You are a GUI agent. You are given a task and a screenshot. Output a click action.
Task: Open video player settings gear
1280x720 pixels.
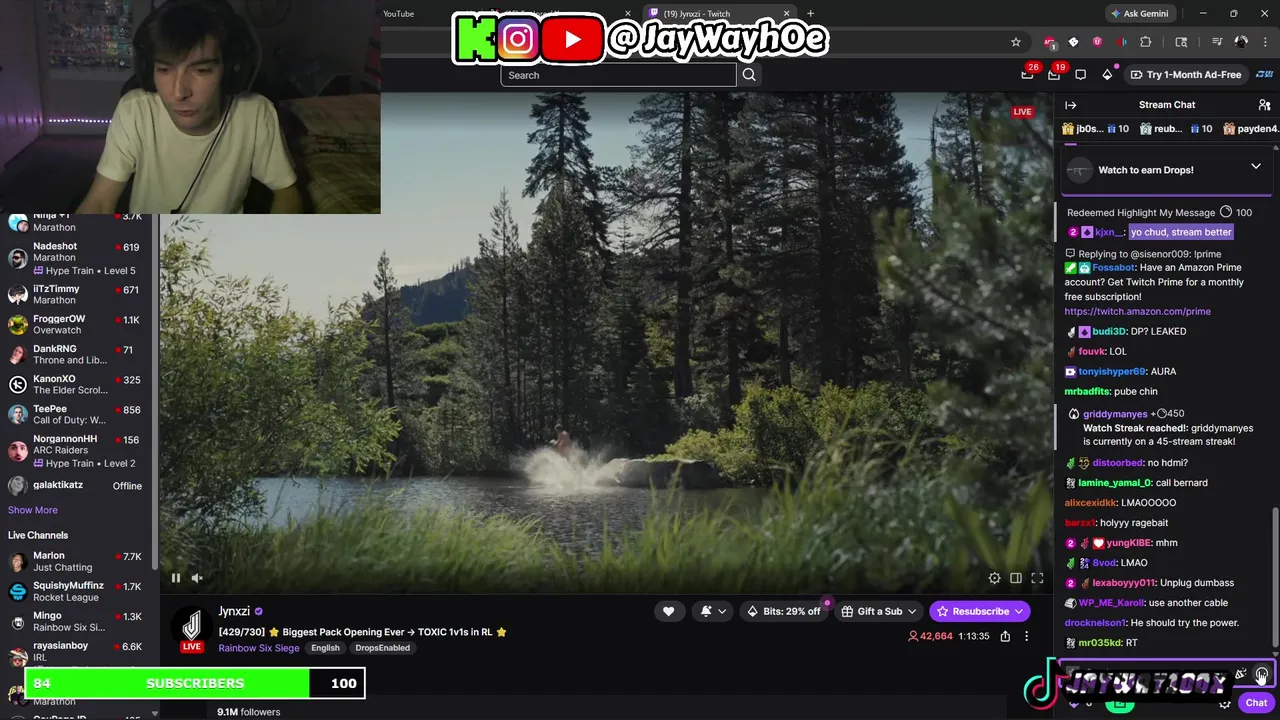click(x=994, y=578)
